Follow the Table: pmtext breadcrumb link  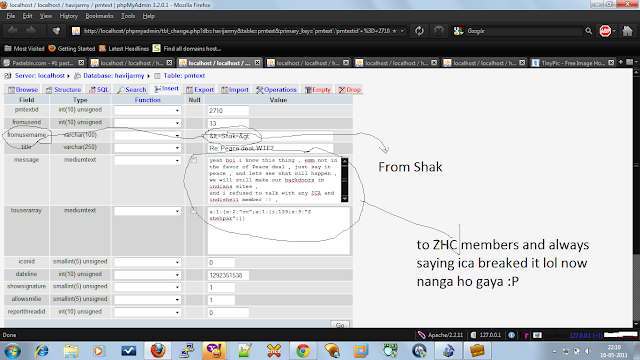(x=184, y=76)
